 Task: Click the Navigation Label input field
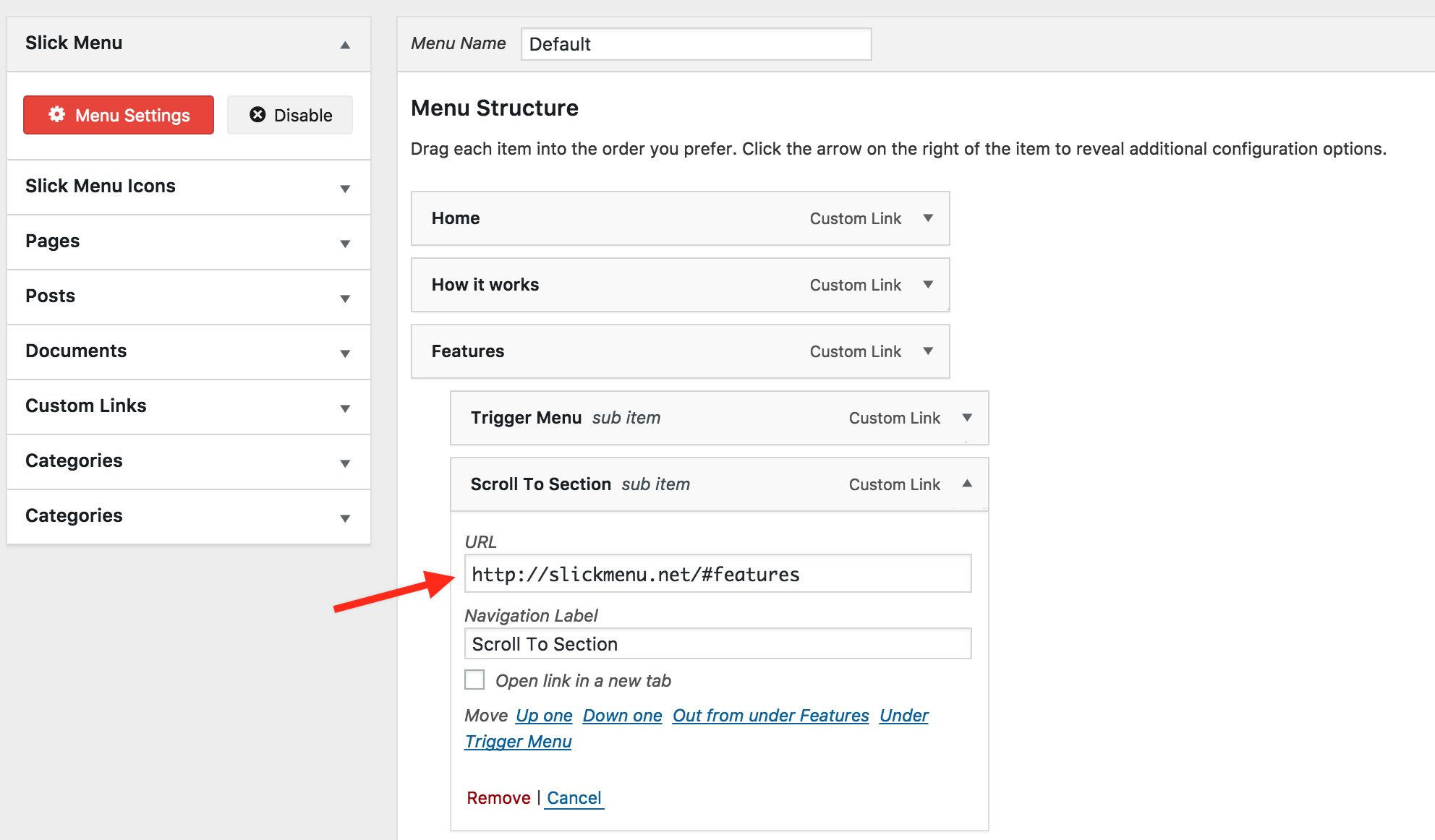coord(717,643)
